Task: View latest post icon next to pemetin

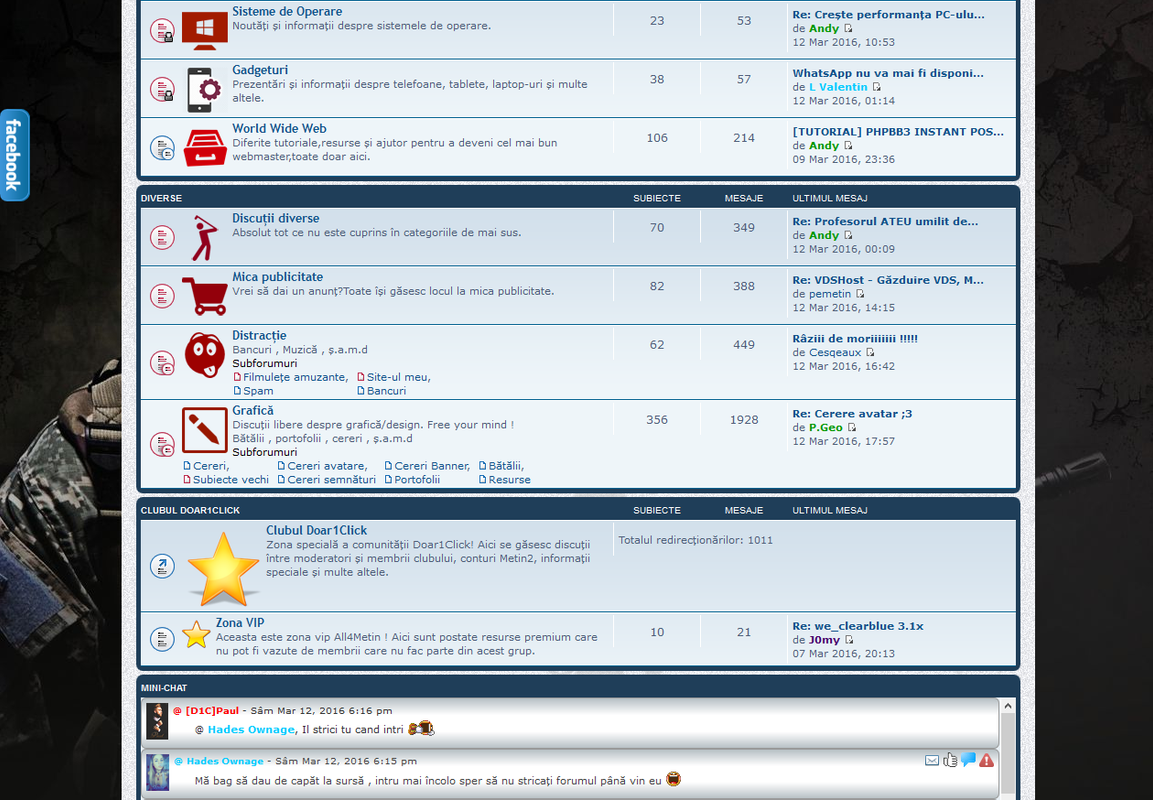Action: [860, 294]
